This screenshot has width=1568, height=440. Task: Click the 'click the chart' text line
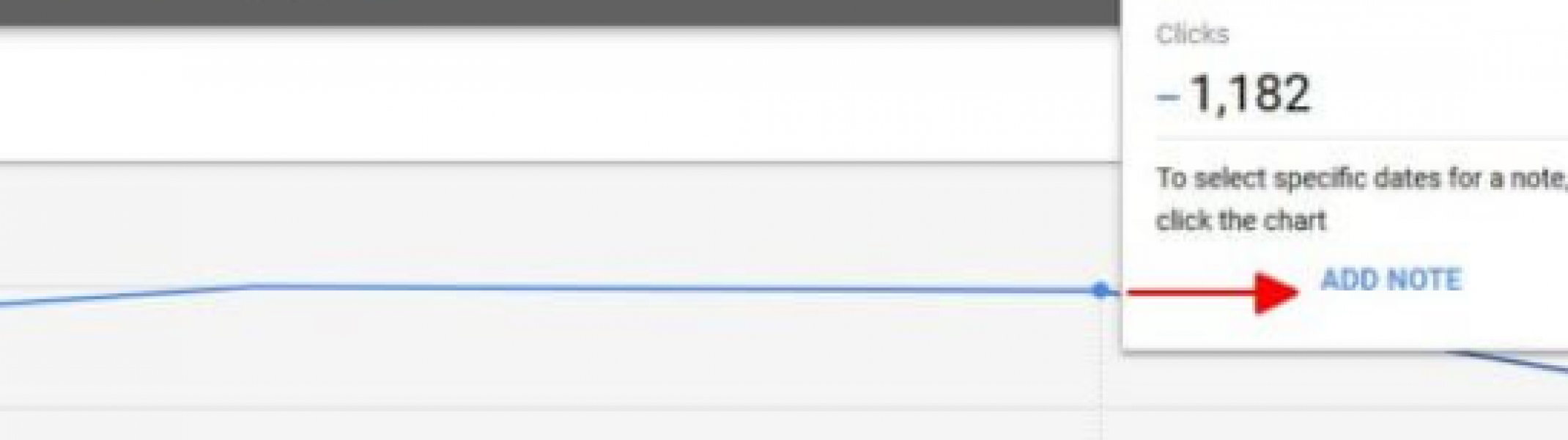[x=1241, y=220]
